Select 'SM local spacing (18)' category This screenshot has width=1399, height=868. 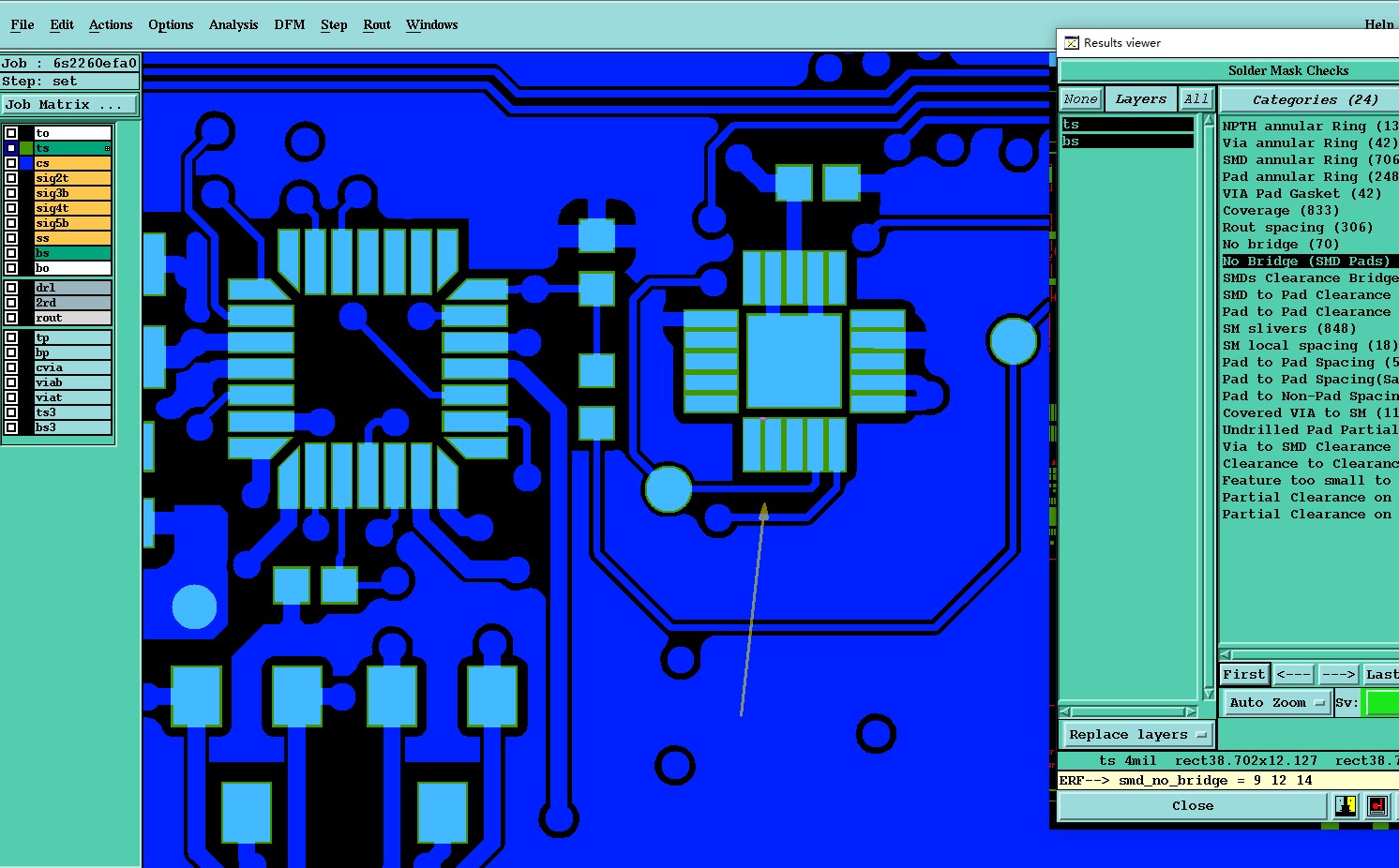[x=1310, y=345]
